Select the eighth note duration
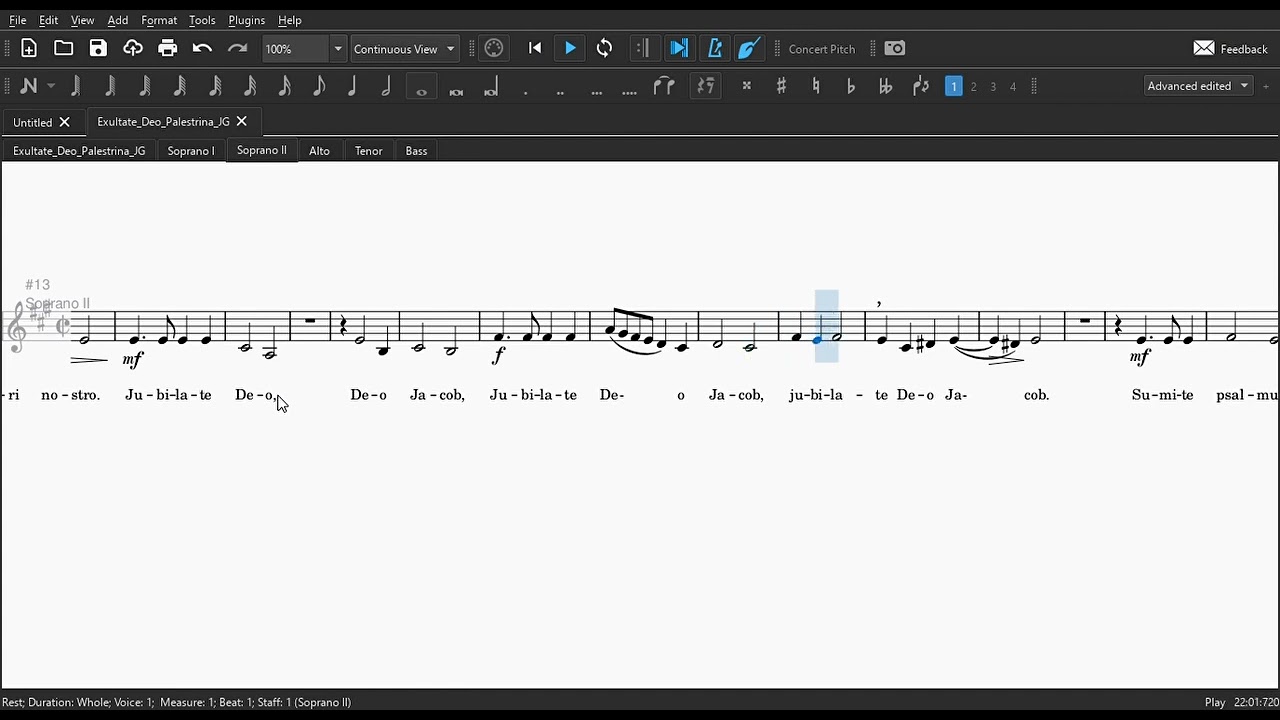 tap(319, 86)
